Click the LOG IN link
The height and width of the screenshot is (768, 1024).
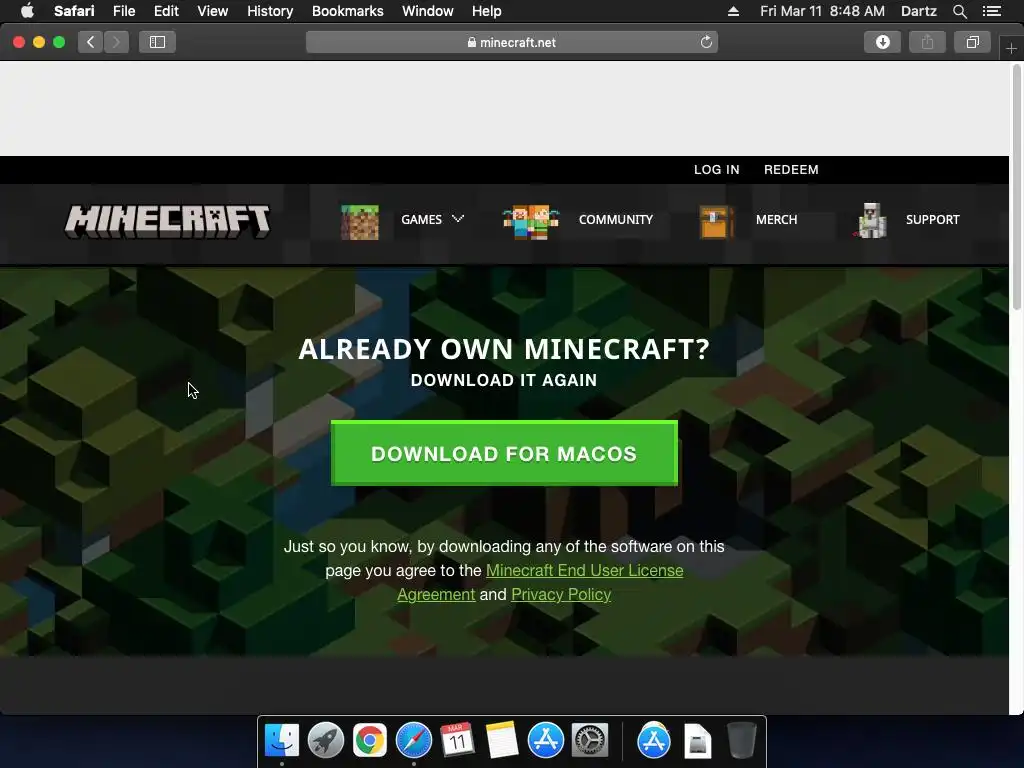click(716, 170)
